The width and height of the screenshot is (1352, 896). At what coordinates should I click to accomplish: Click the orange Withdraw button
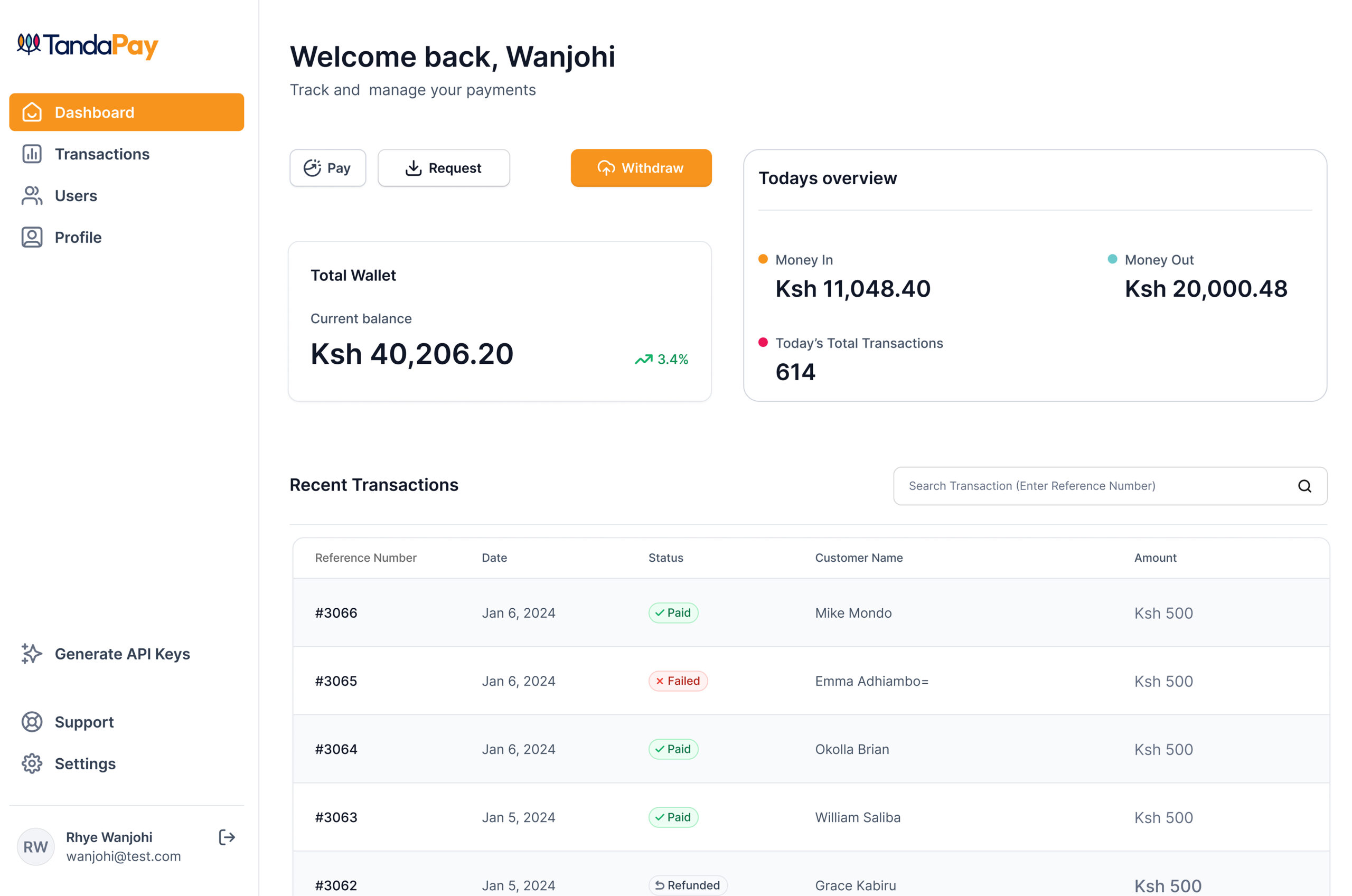(x=641, y=168)
